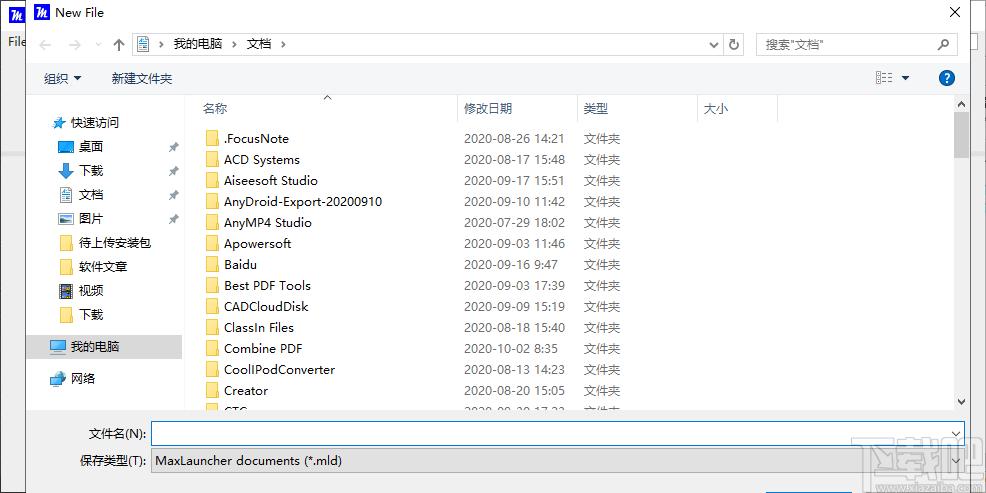Select 我的电脑 in the address path

pos(197,44)
